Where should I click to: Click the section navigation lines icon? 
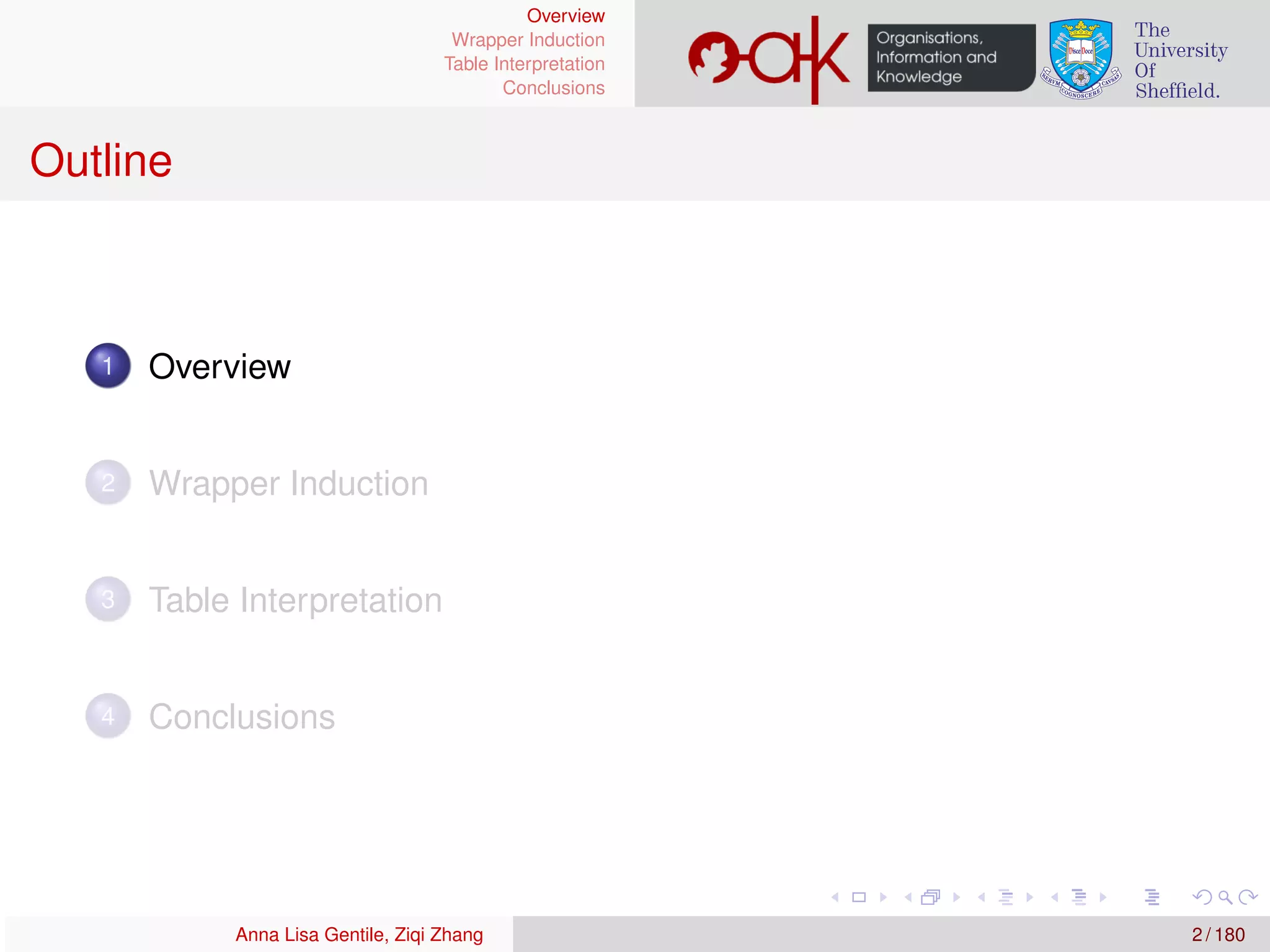(x=1079, y=897)
